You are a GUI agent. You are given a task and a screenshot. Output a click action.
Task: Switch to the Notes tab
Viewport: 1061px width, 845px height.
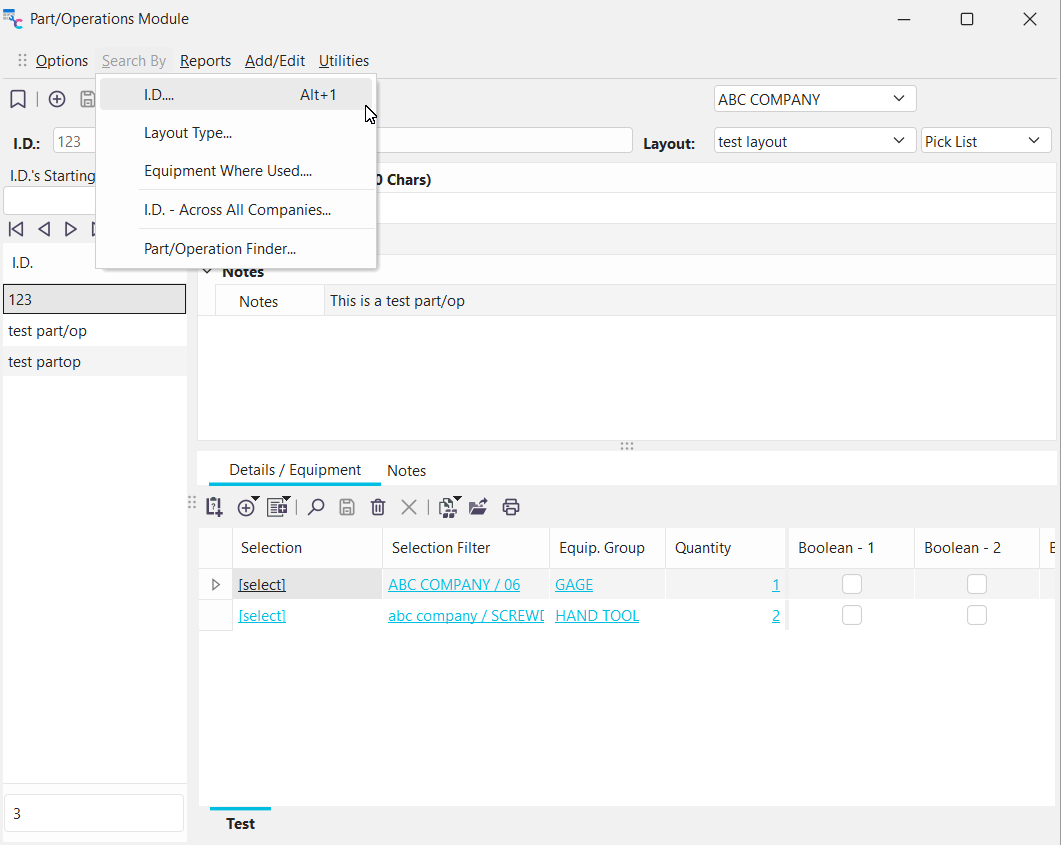(x=406, y=471)
